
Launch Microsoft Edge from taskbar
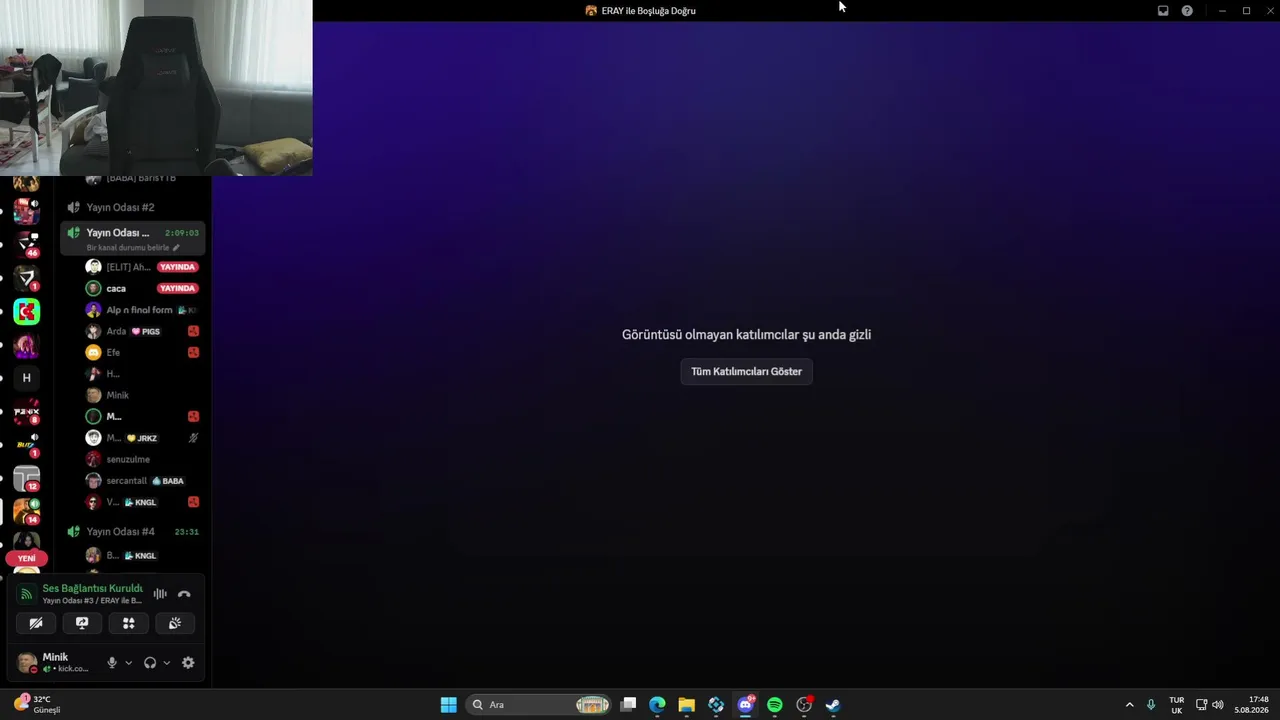coord(657,705)
